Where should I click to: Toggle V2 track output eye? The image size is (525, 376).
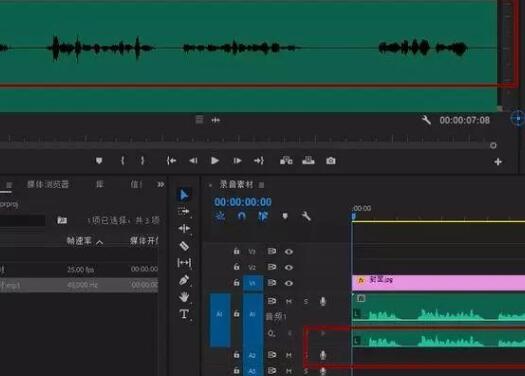click(289, 268)
